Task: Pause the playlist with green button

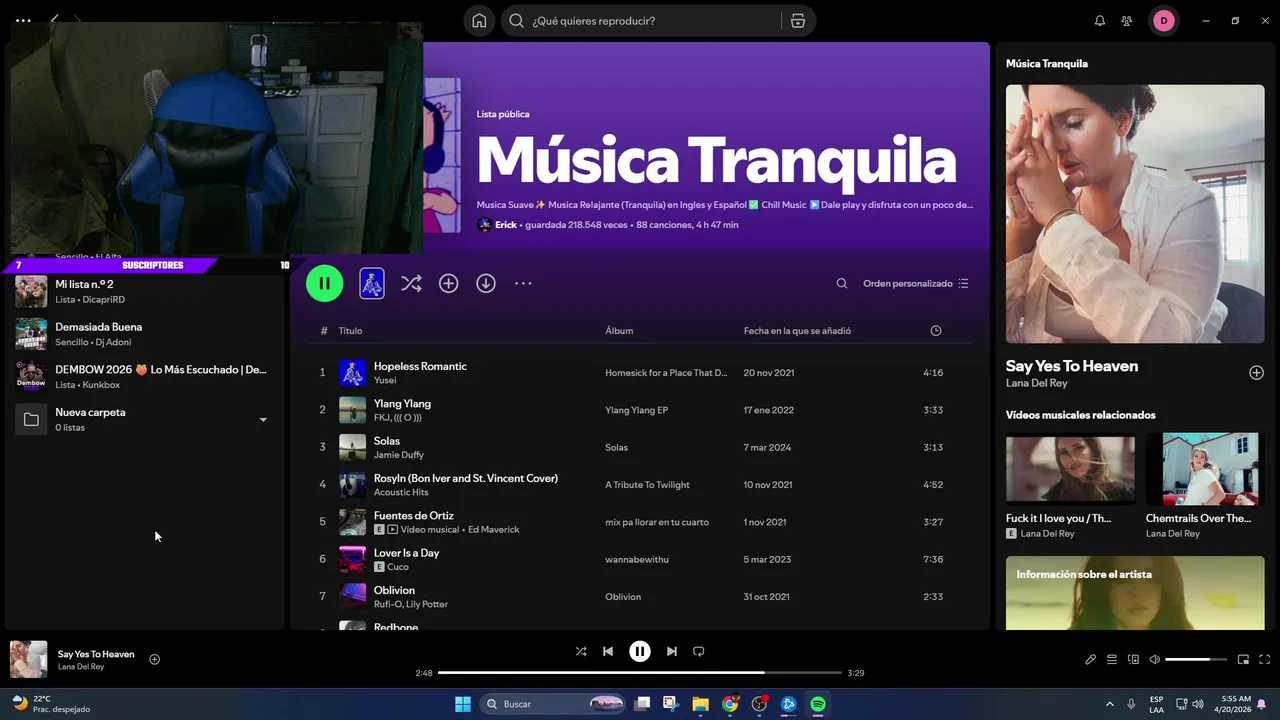Action: tap(324, 283)
